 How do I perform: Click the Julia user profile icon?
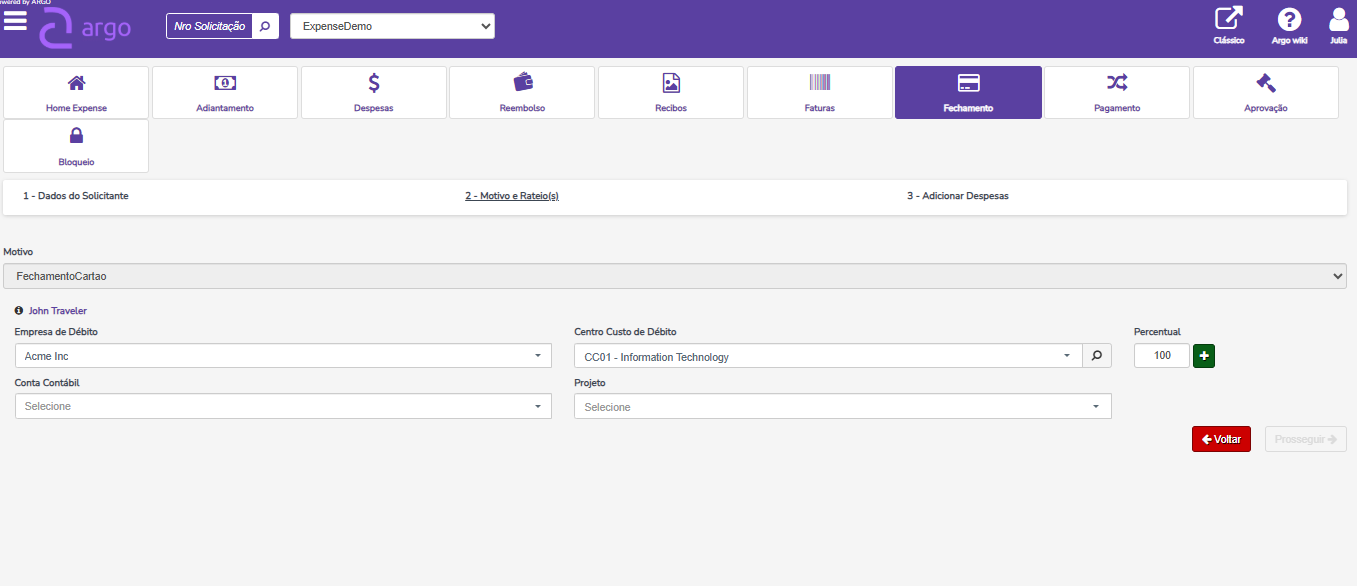point(1338,20)
